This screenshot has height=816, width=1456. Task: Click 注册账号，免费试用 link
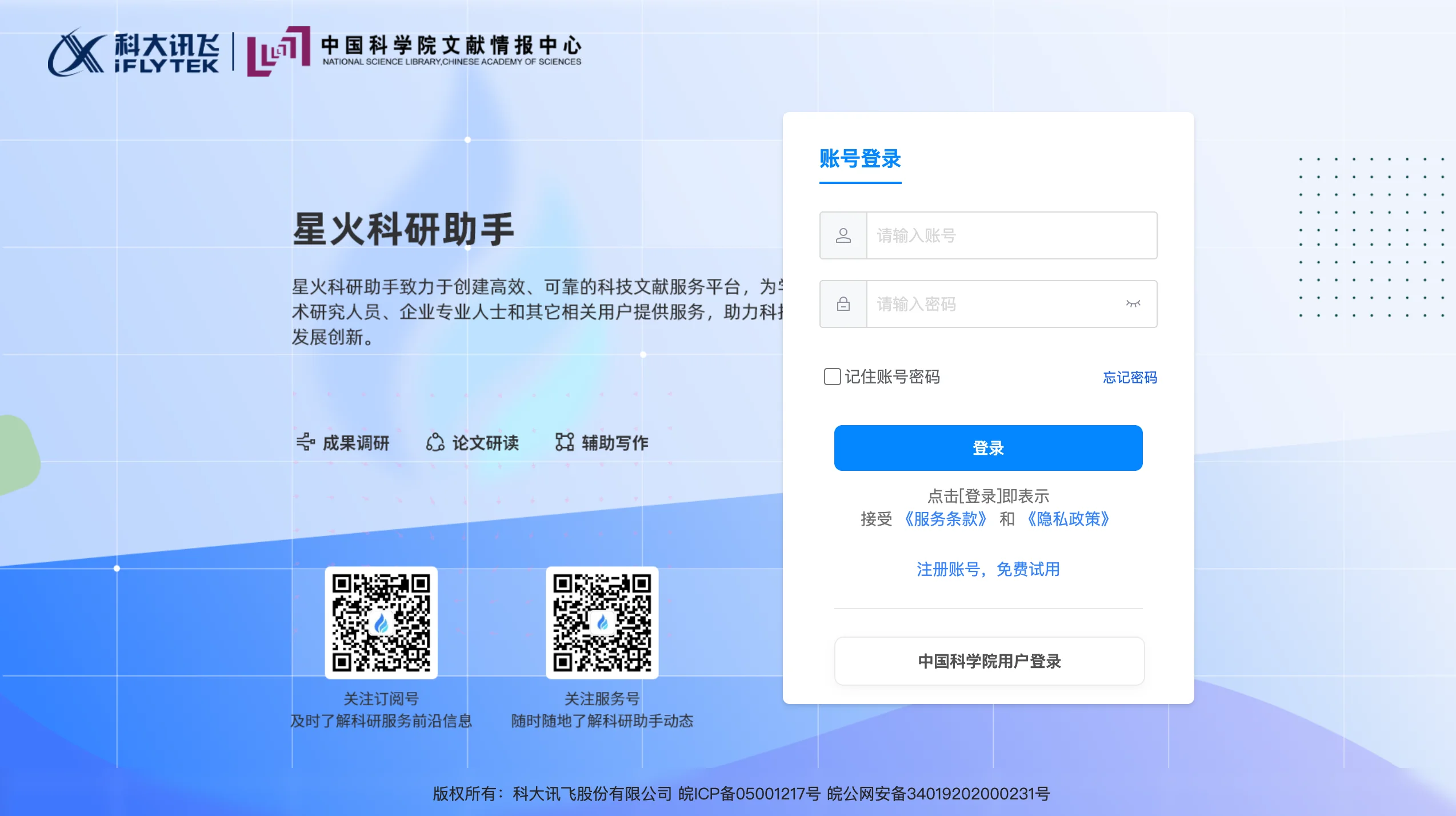(987, 569)
